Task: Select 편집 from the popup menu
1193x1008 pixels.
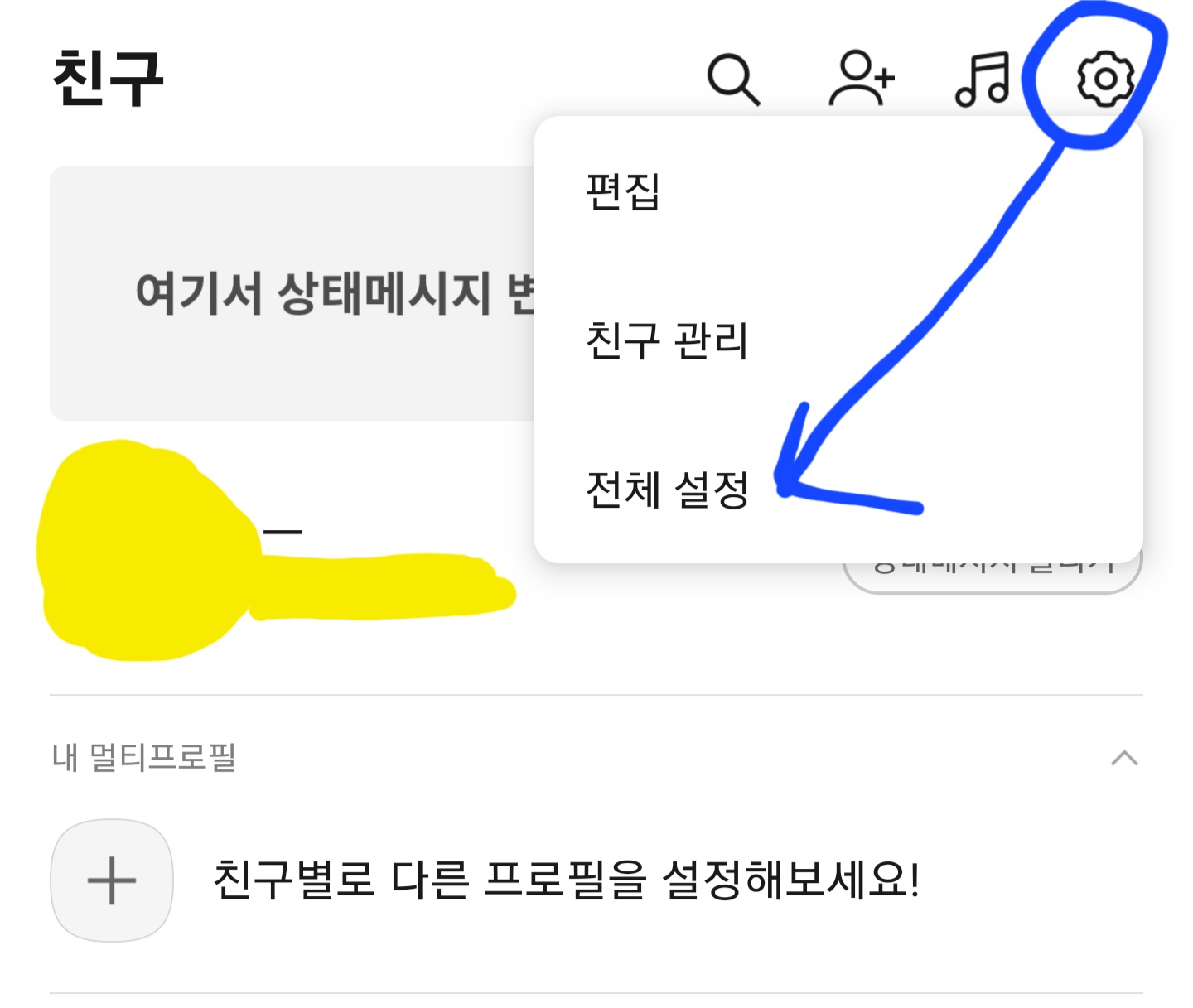Action: 622,191
